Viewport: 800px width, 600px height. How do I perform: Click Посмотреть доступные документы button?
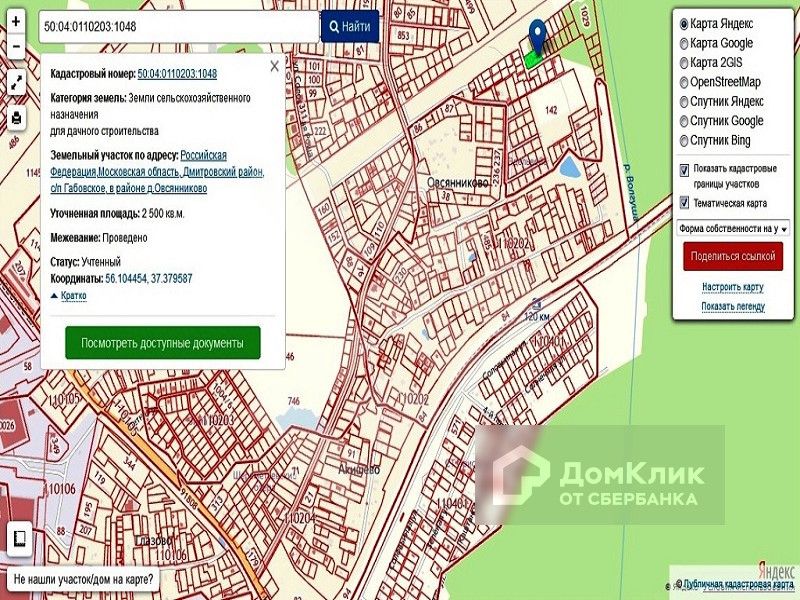(163, 343)
